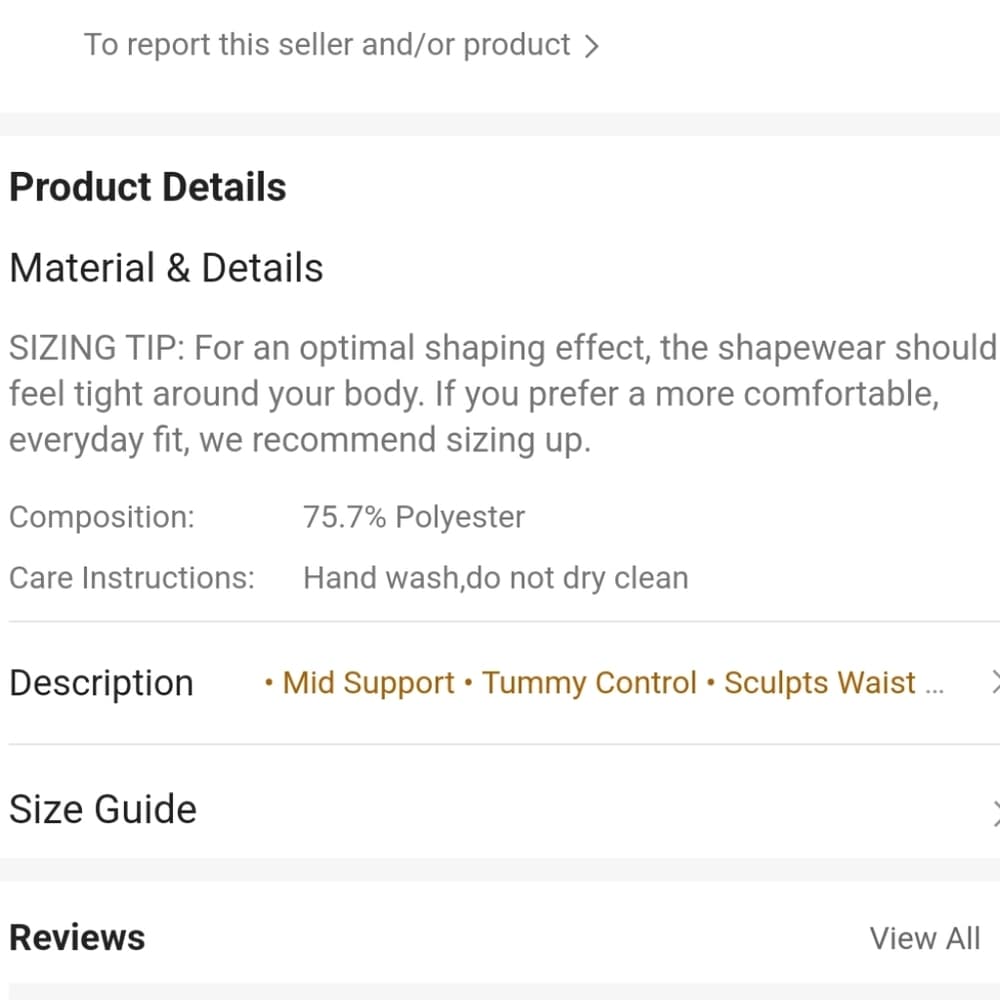The image size is (1000, 1000).
Task: Tap the SIZING TIP paragraph text
Action: click(x=503, y=394)
